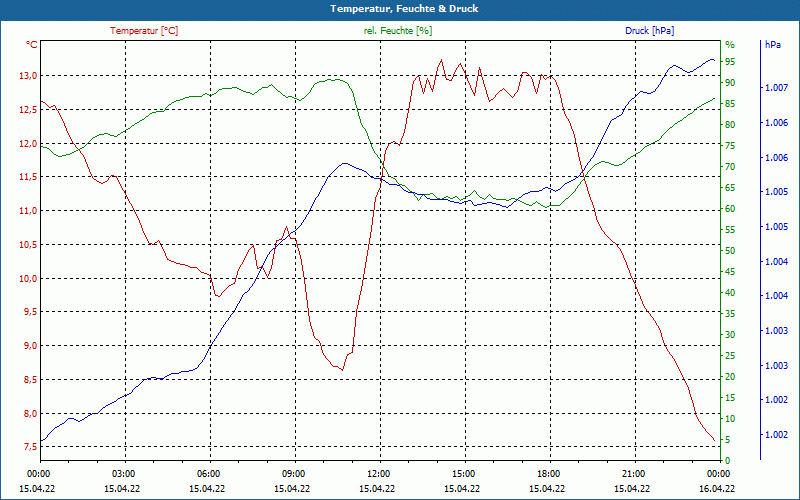This screenshot has width=800, height=500.
Task: Click the green '90' humidity axis value
Action: point(730,83)
